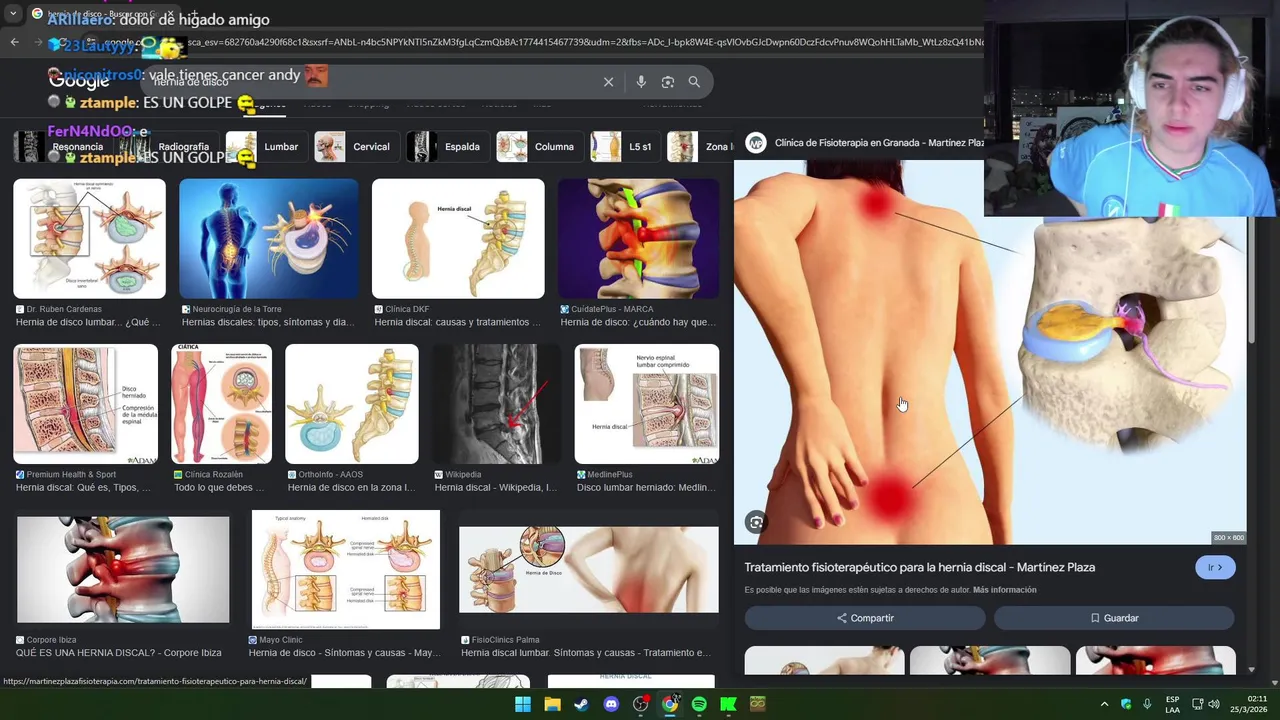1280x720 pixels.
Task: Click the large preview image of back
Action: pyautogui.click(x=990, y=352)
